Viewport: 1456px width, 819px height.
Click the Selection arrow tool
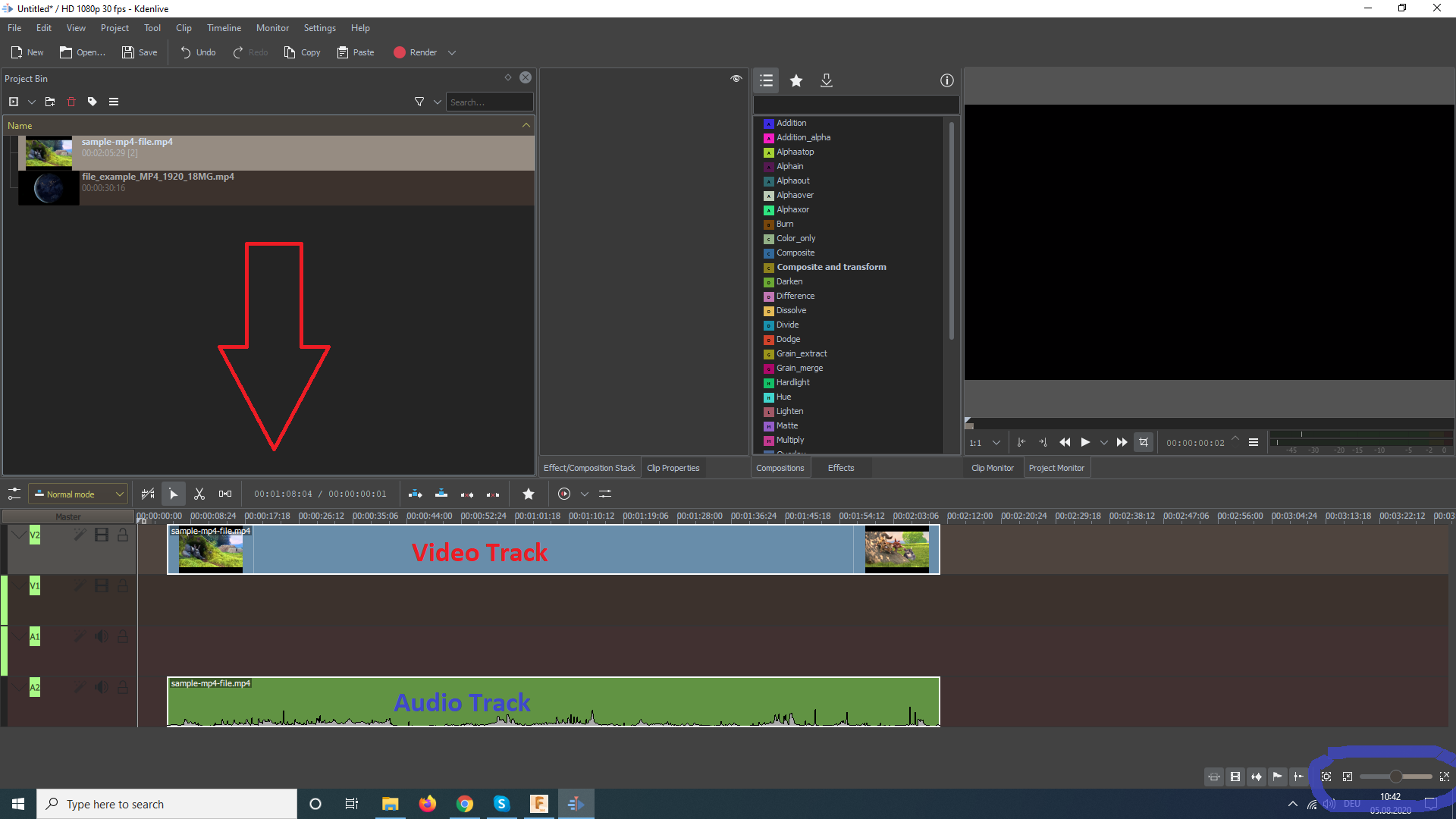pos(174,494)
